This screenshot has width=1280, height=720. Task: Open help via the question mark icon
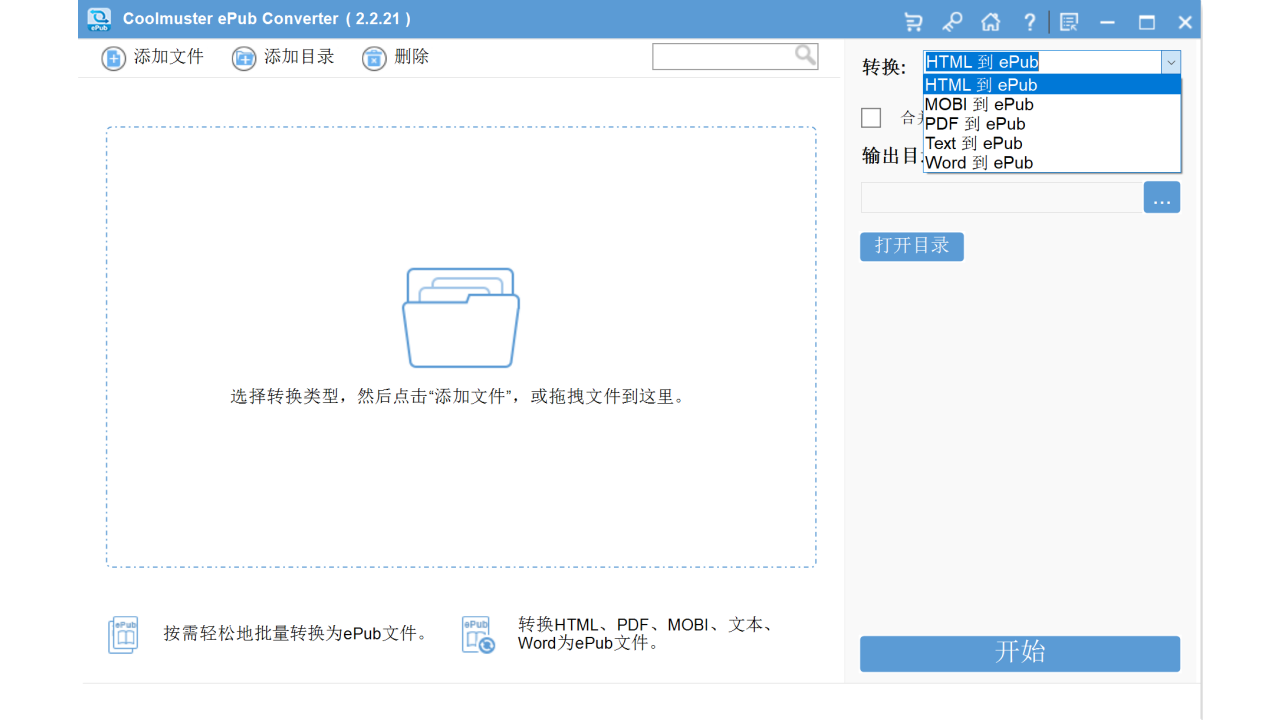point(1029,21)
